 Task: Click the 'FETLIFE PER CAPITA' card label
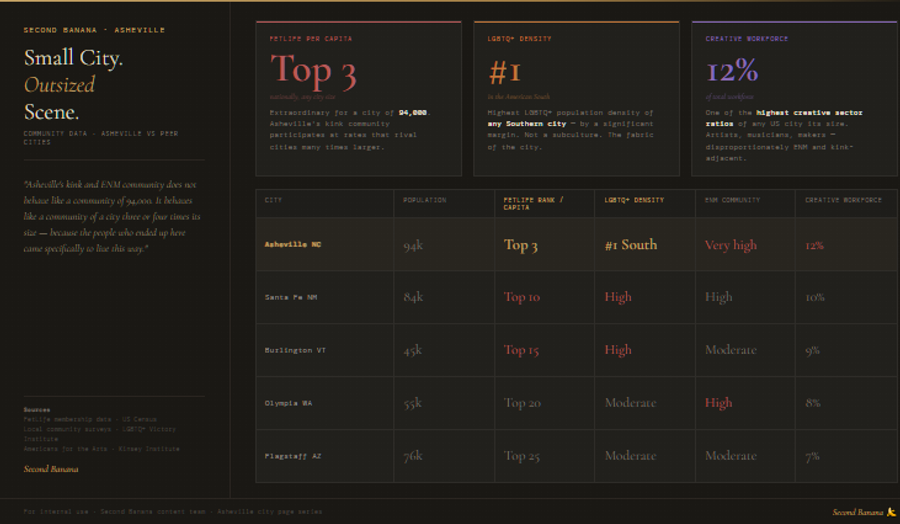tap(311, 38)
